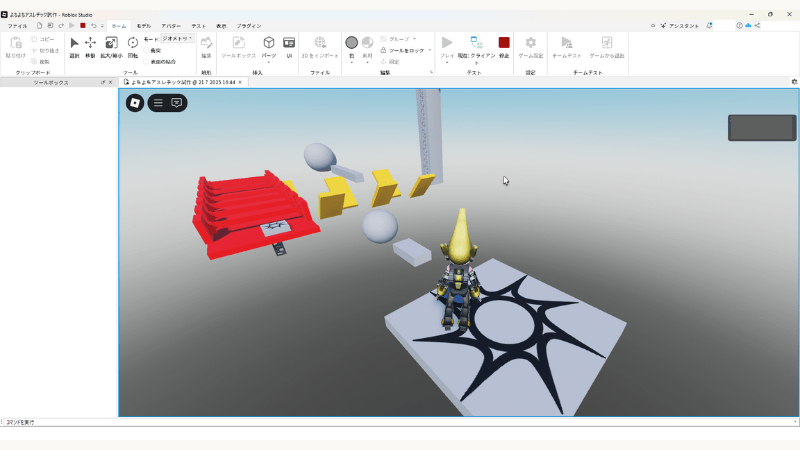The image size is (800, 450).
Task: Toggle the 表面の結合 (Join Surfaces) checkbox
Action: click(x=146, y=62)
